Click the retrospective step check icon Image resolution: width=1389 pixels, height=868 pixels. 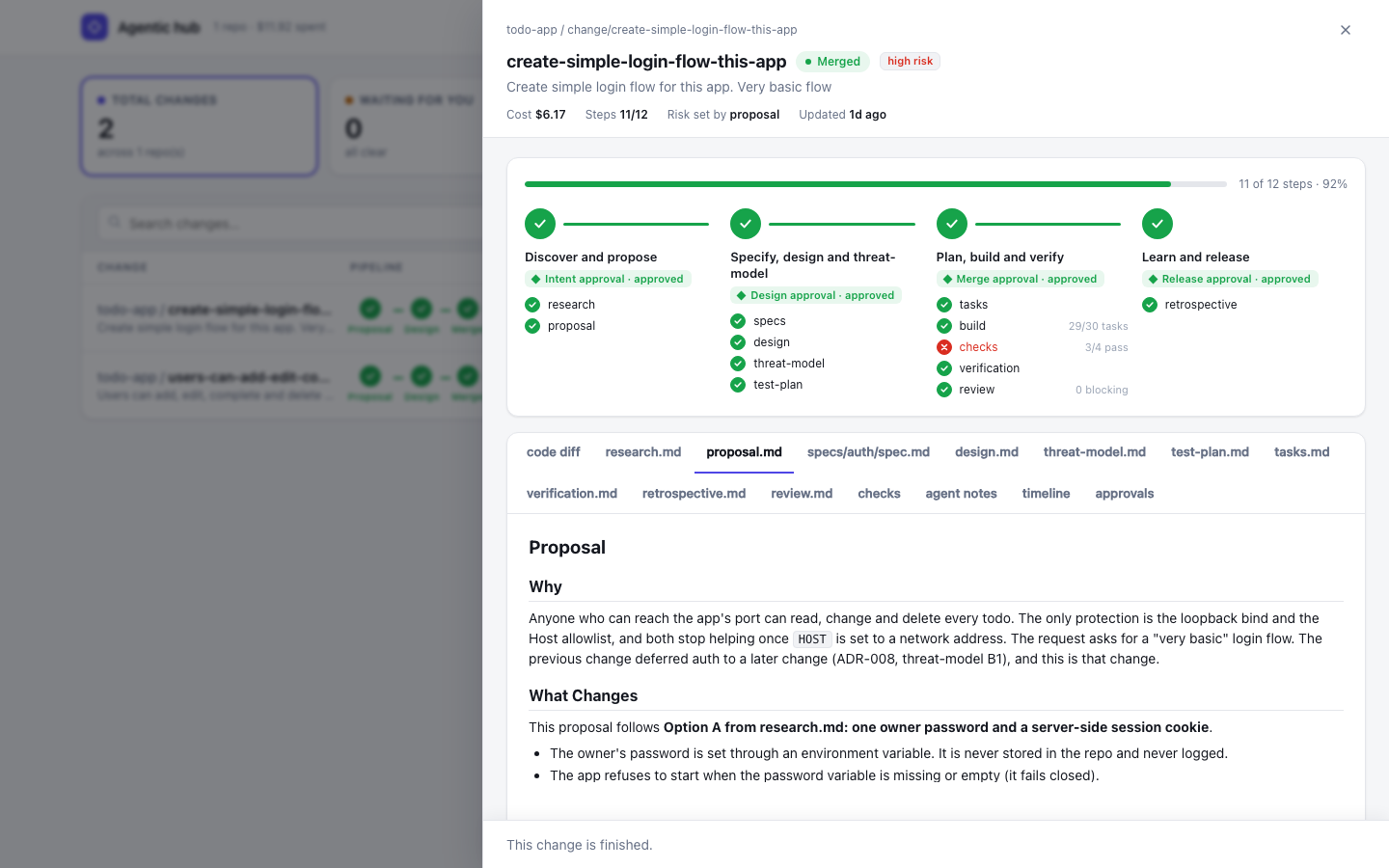[x=1150, y=305]
